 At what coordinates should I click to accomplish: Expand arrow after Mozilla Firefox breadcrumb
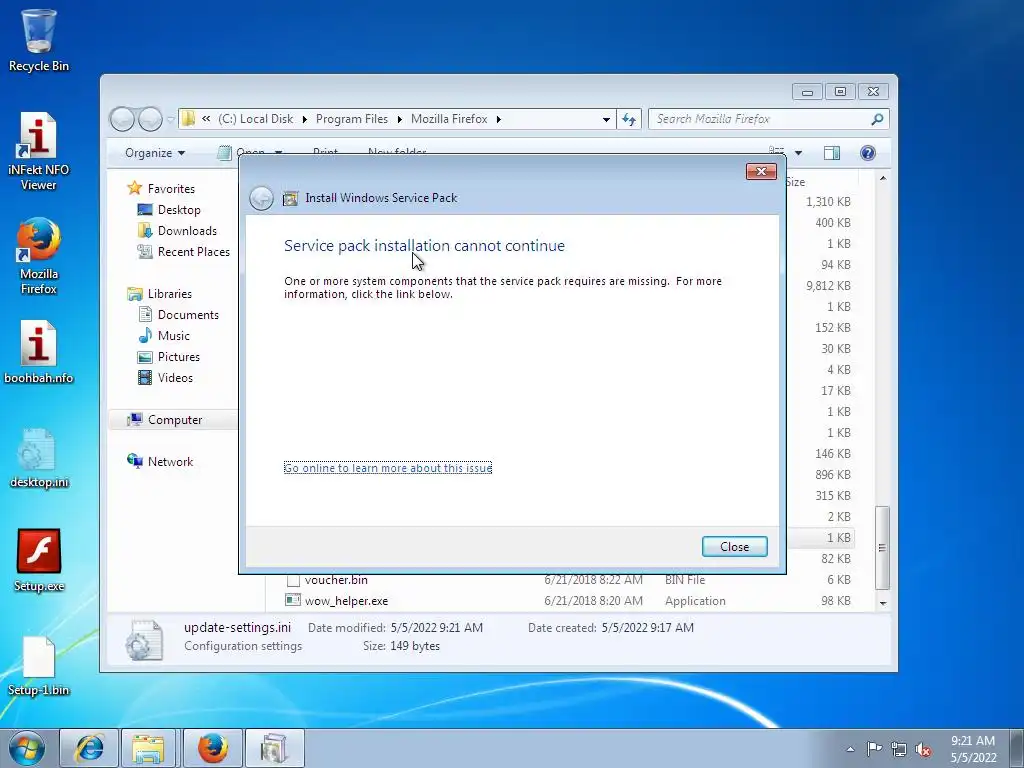(x=499, y=119)
